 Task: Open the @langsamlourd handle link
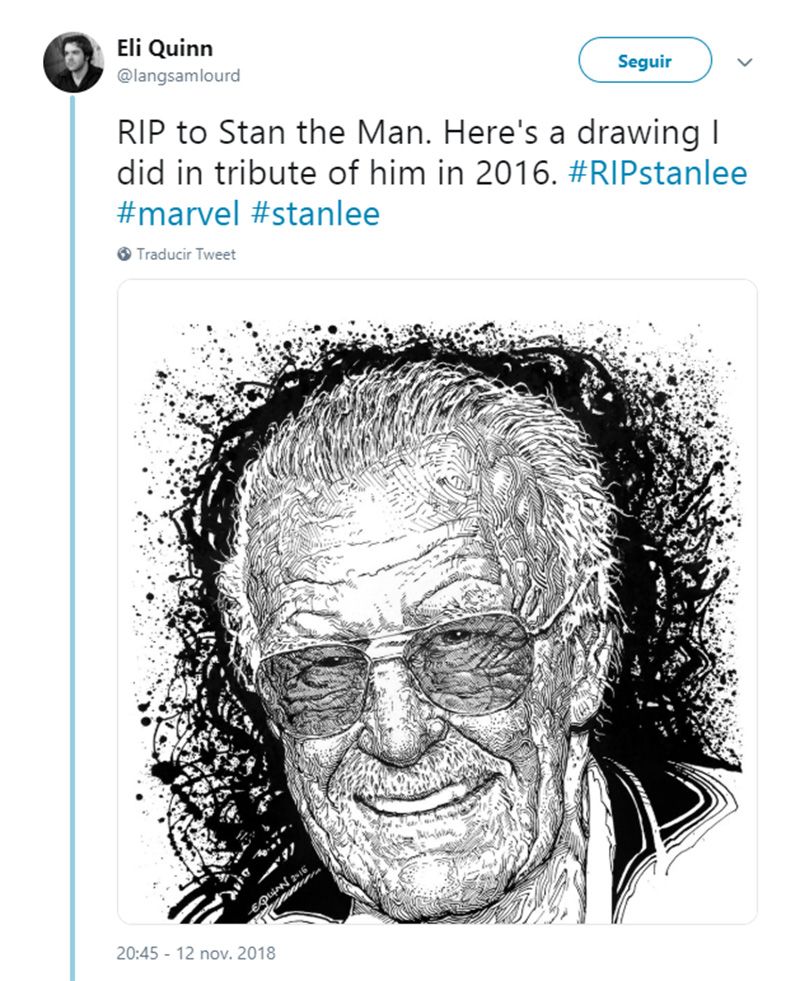(x=179, y=76)
